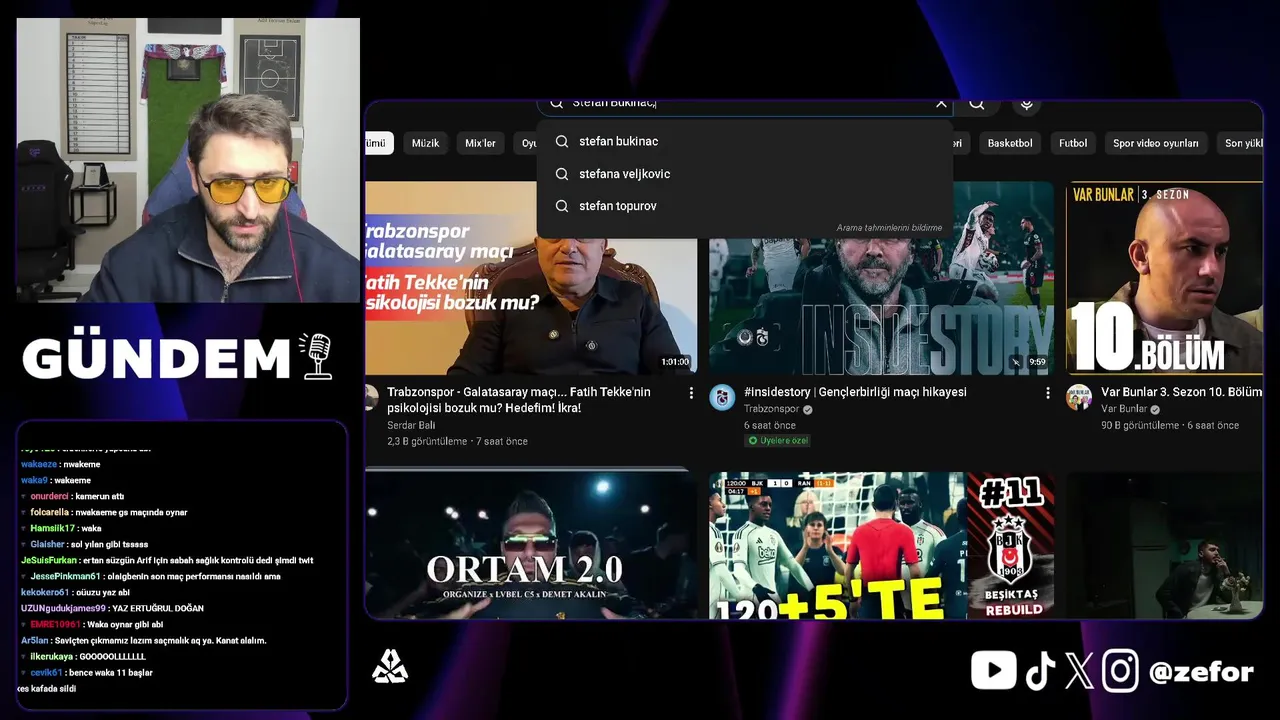Click 'Var Bunlar 3. Sezon 10. Bölüm' title
The height and width of the screenshot is (720, 1280).
tap(1181, 392)
